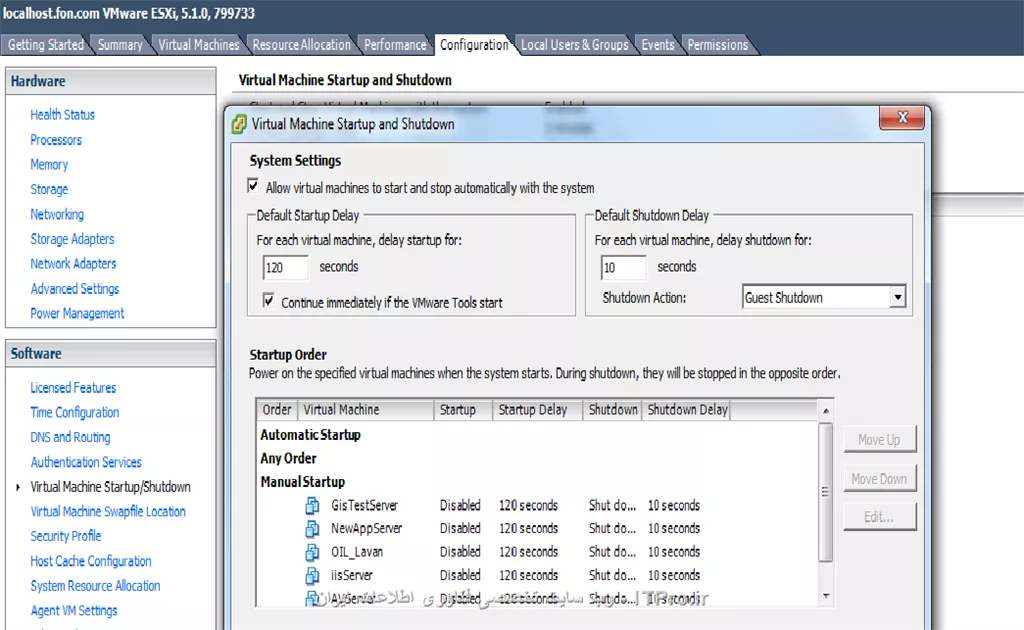Click the Move Down button
Image resolution: width=1024 pixels, height=630 pixels.
click(x=880, y=479)
